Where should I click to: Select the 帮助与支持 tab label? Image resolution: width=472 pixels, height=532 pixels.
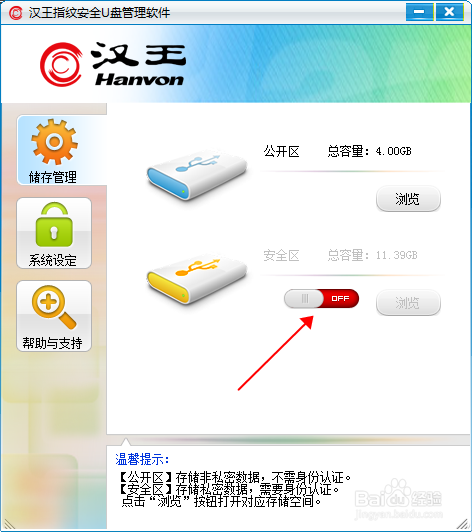tap(53, 343)
